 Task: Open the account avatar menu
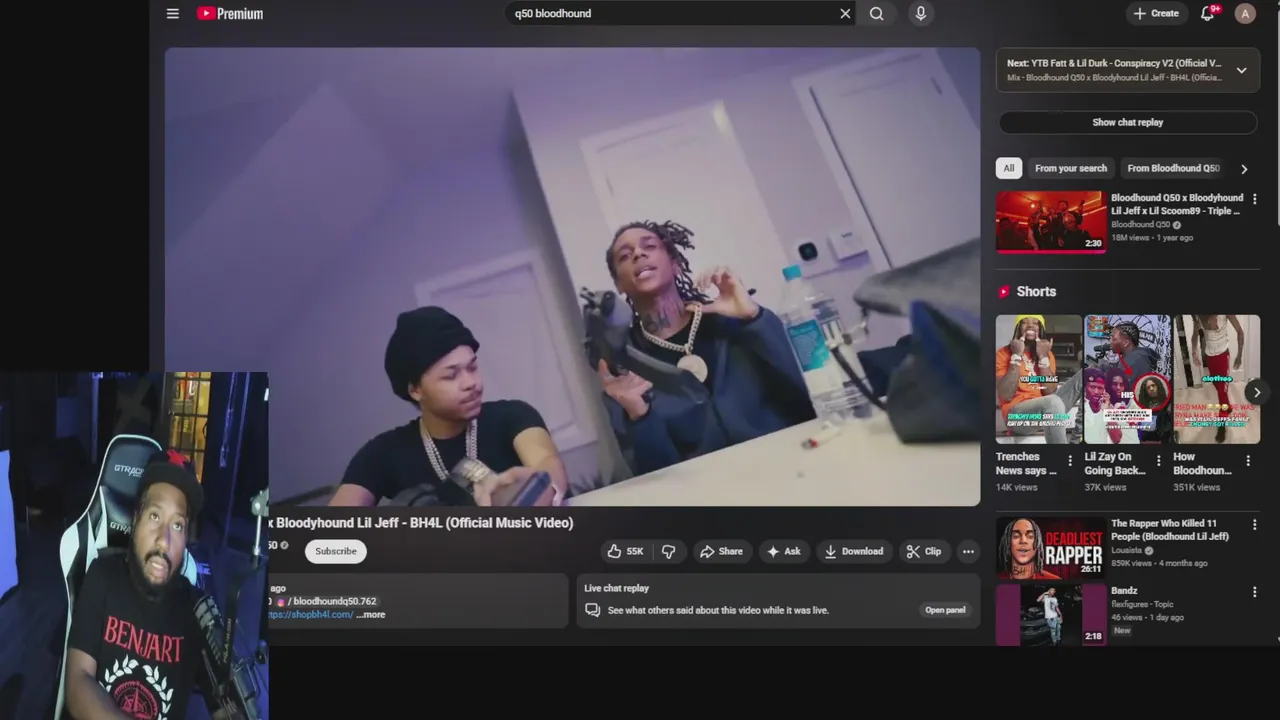[1245, 13]
